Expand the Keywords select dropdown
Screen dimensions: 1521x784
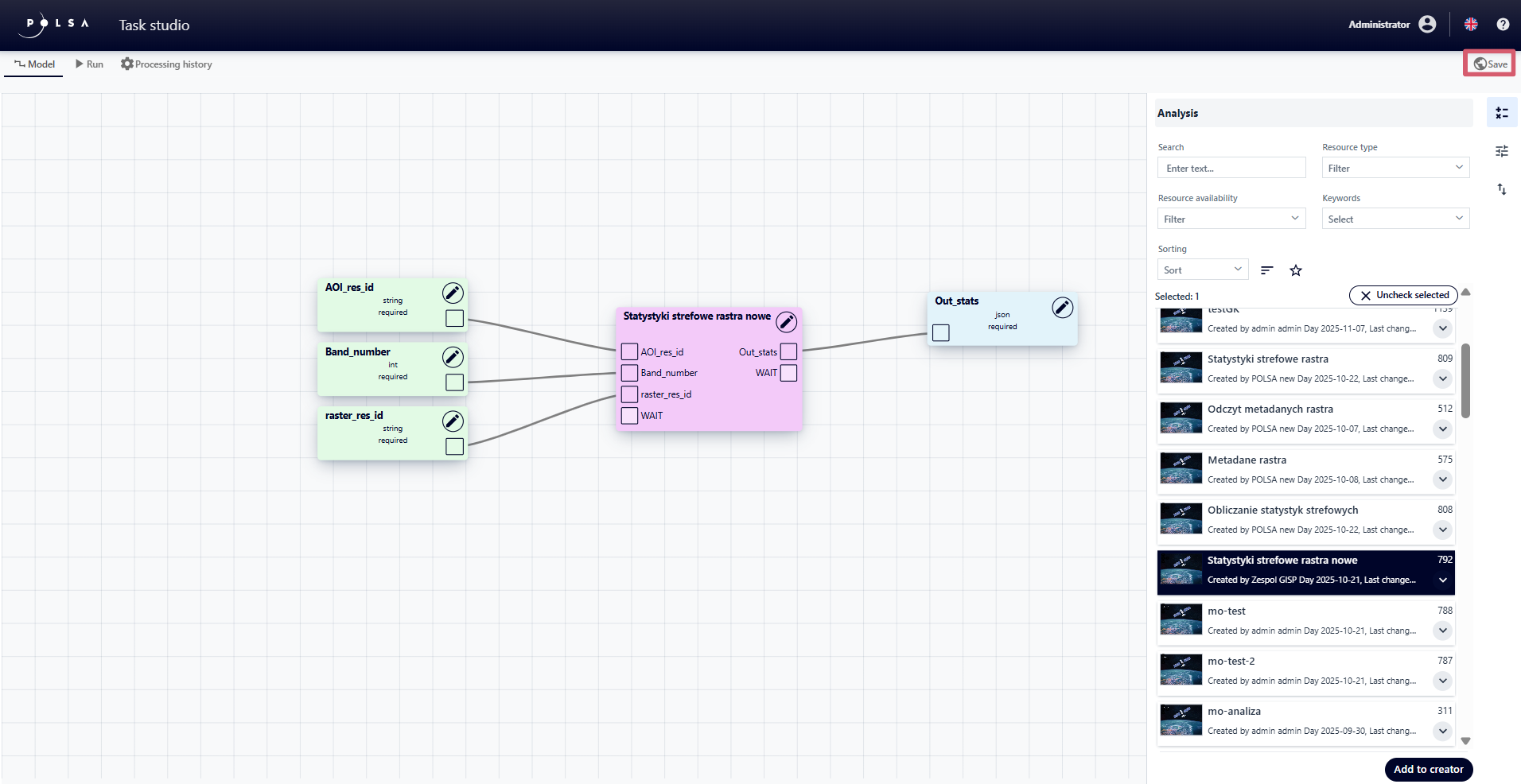[x=1395, y=219]
